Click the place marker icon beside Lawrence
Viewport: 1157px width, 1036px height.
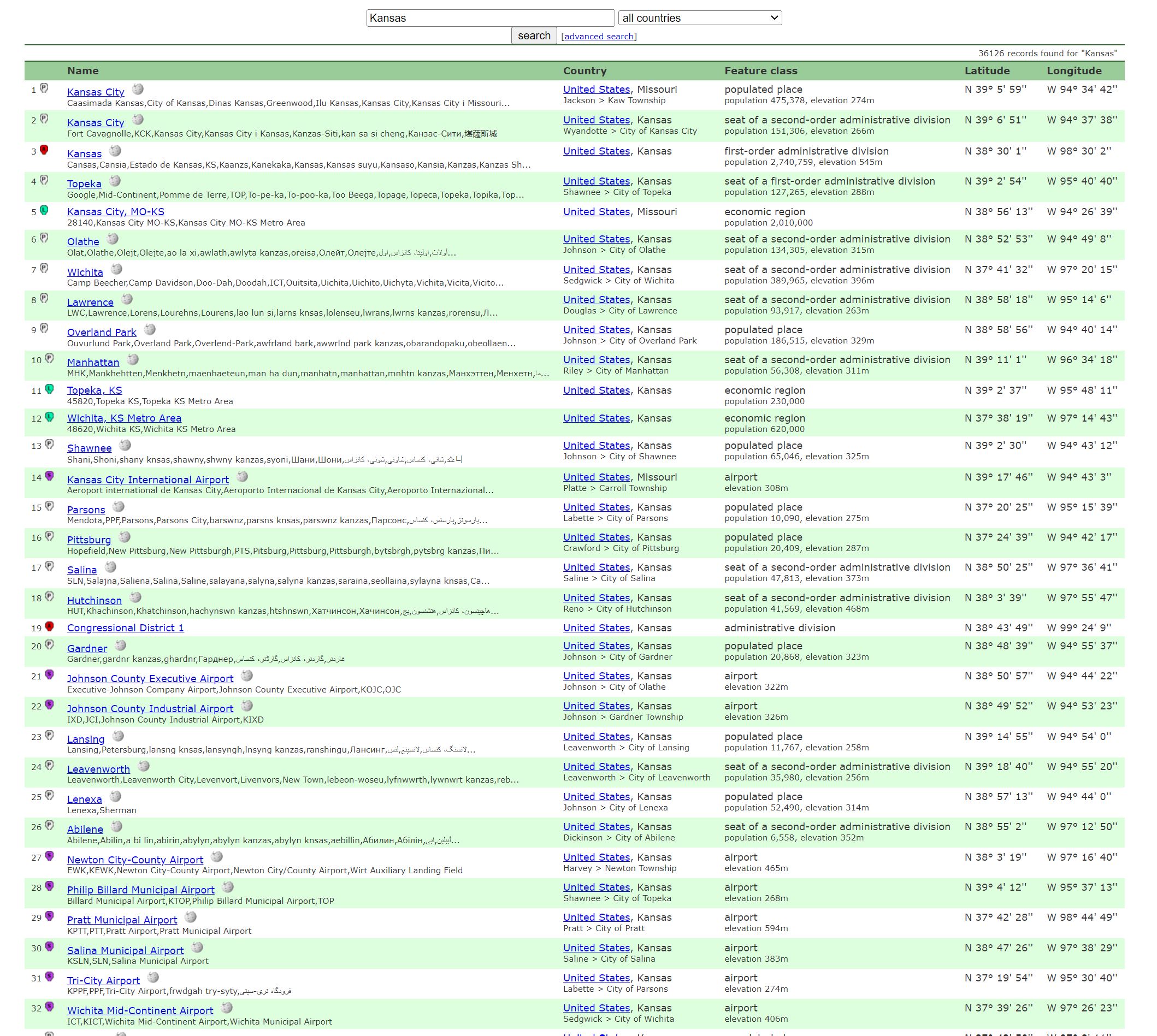tap(44, 299)
